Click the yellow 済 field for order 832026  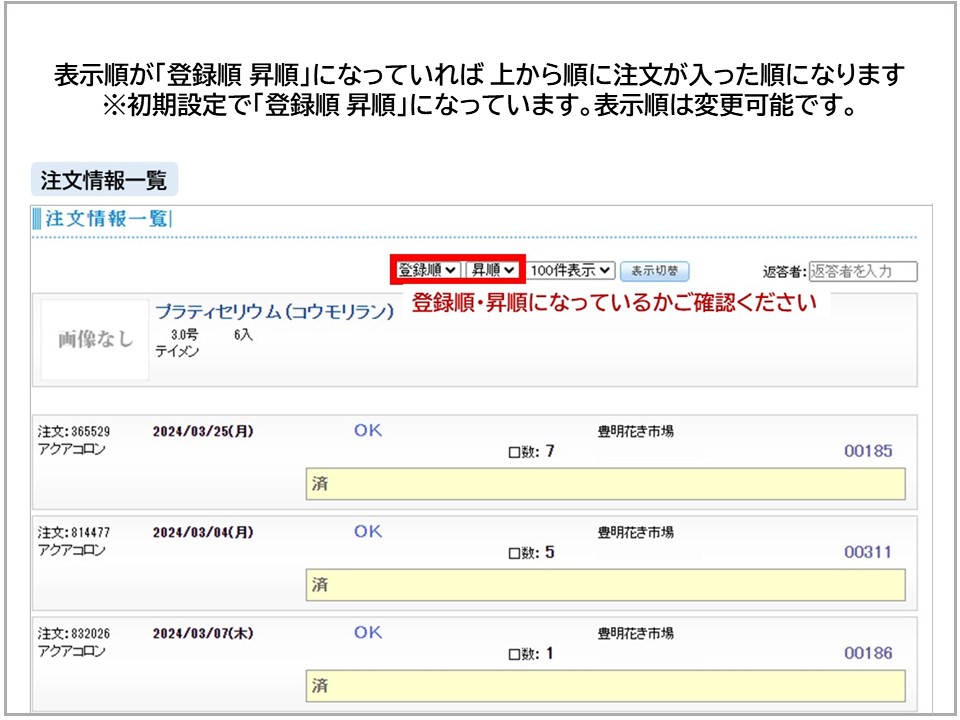(x=605, y=686)
